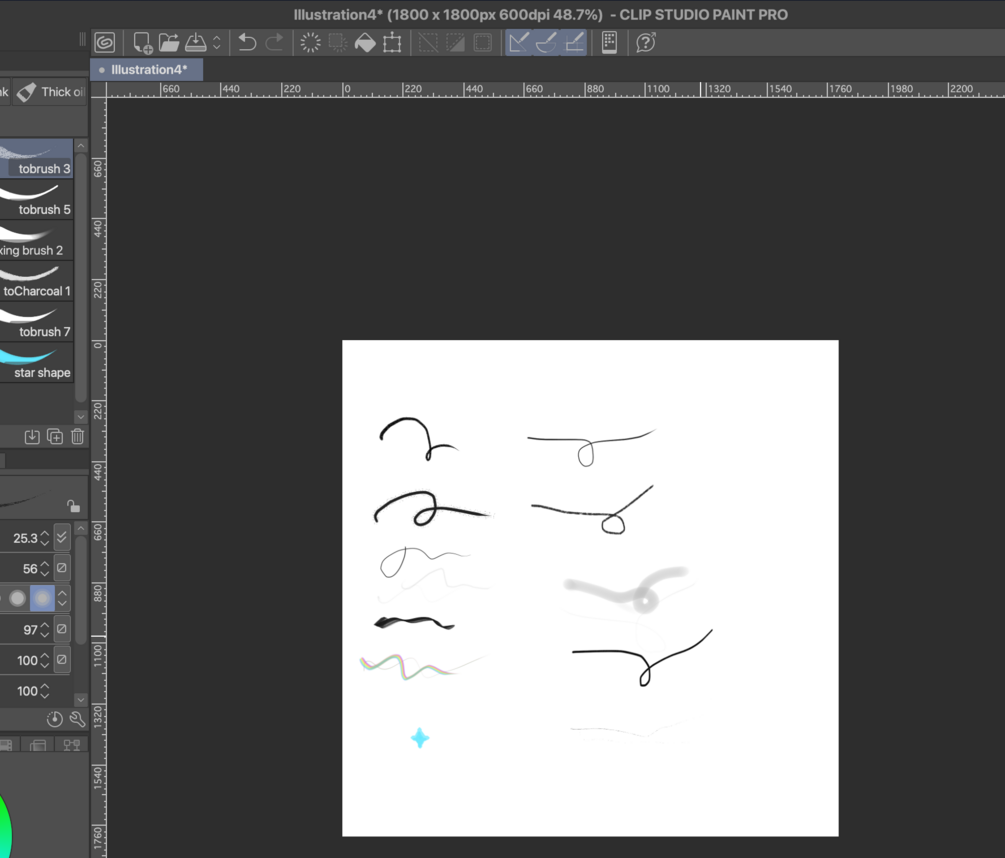Open the intermediate color tab icon
This screenshot has width=1005, height=858.
[x=38, y=745]
